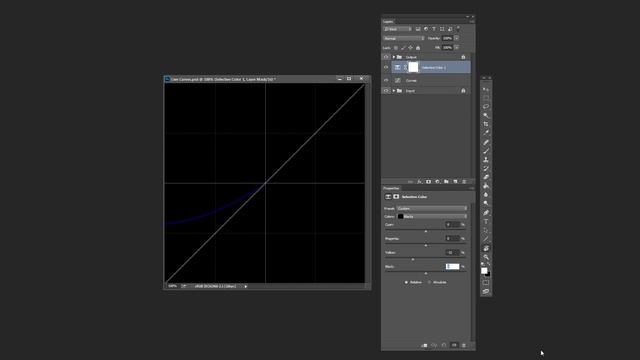Viewport: 640px width, 360px height.
Task: Expand the Input layer group
Action: pos(393,91)
